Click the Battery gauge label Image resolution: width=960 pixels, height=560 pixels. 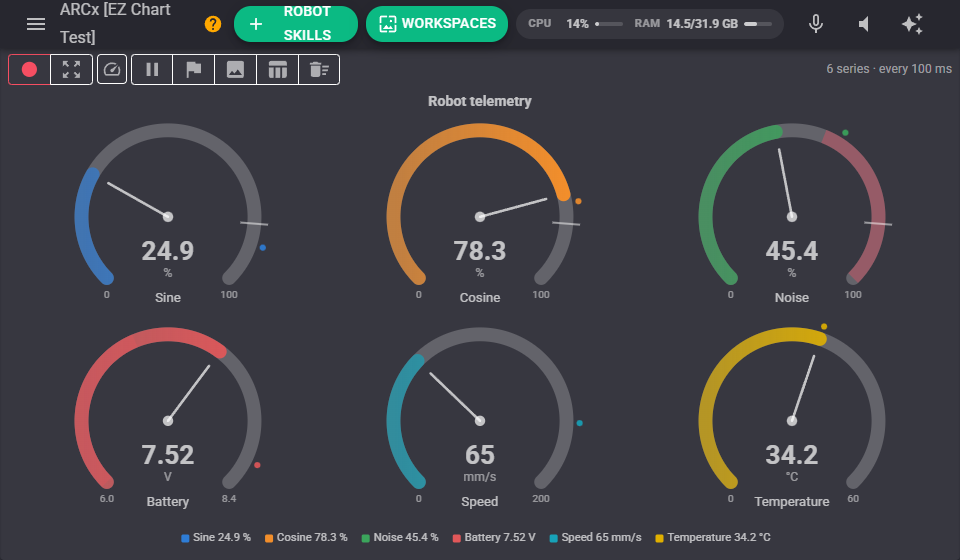[168, 501]
